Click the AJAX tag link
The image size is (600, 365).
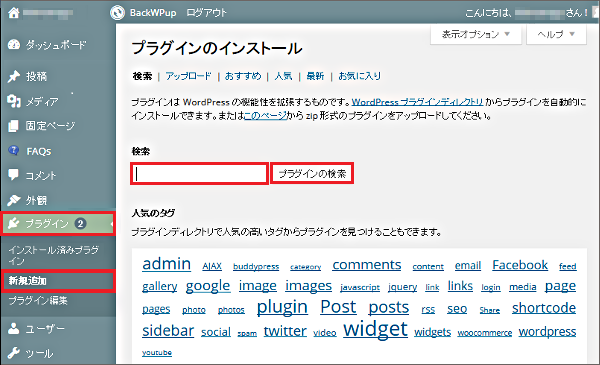point(212,266)
